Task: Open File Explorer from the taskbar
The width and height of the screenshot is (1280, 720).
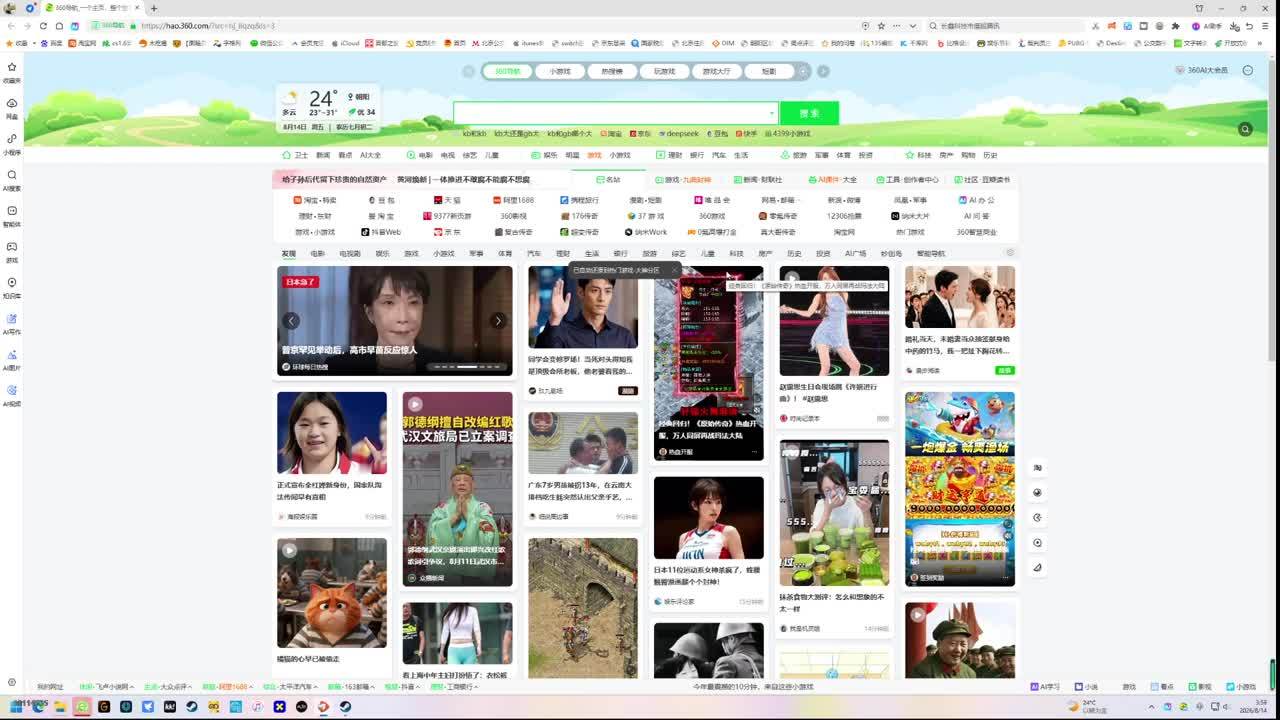Action: click(60, 707)
